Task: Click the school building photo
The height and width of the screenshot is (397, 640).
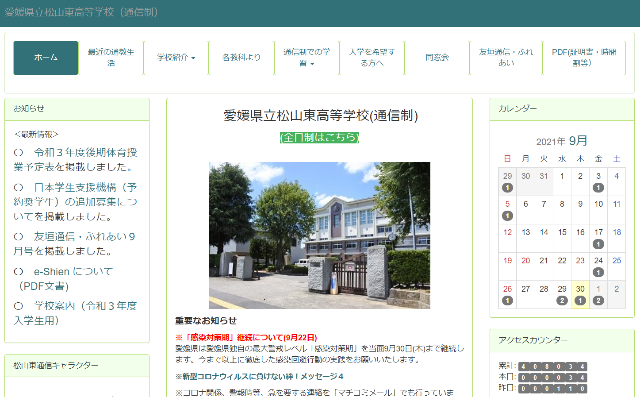Action: click(x=319, y=235)
